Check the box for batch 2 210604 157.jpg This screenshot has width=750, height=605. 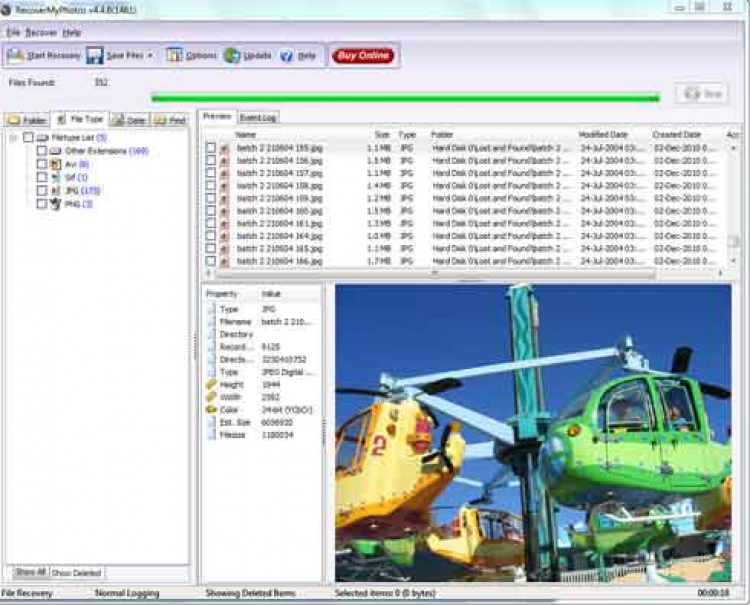[x=210, y=172]
